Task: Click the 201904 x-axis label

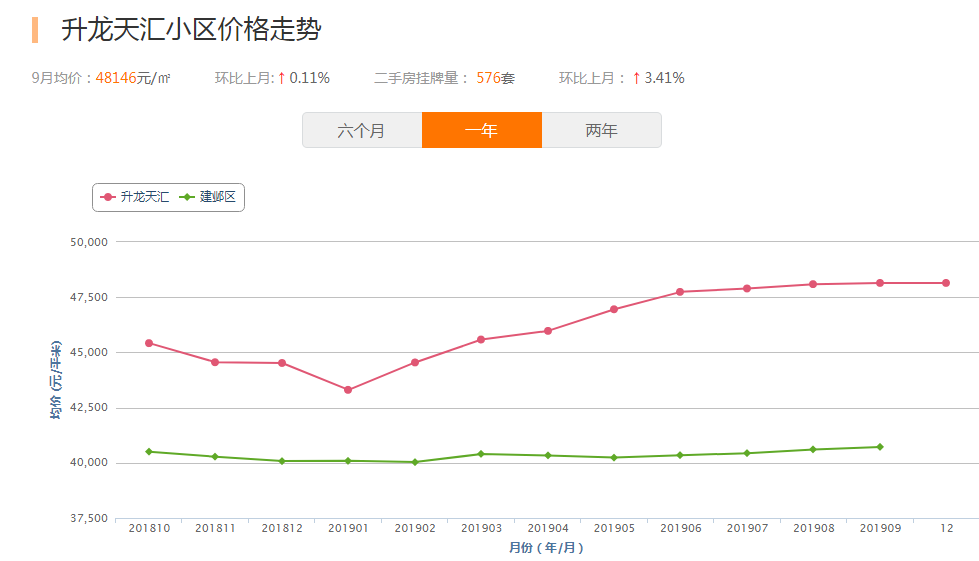Action: 548,529
